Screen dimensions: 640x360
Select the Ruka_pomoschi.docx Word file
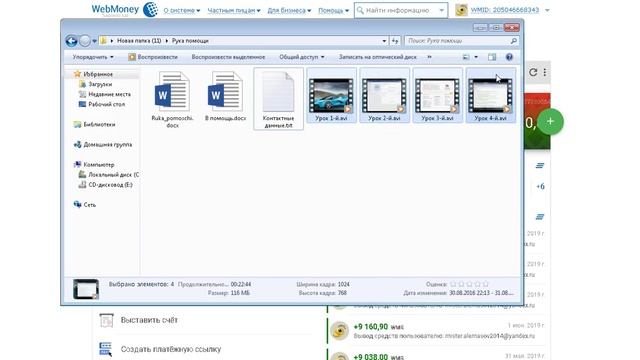coord(172,99)
